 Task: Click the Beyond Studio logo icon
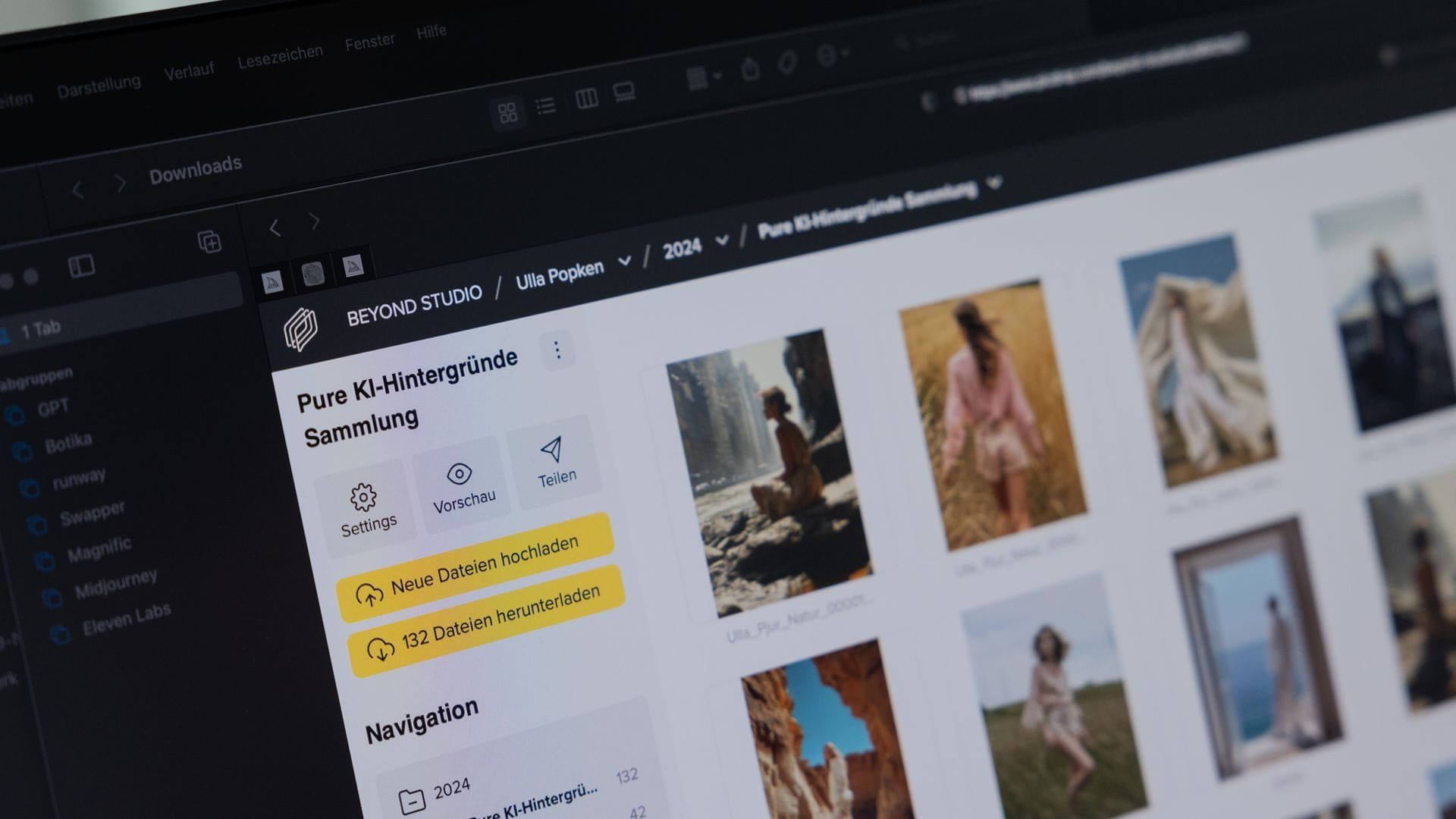coord(301,329)
